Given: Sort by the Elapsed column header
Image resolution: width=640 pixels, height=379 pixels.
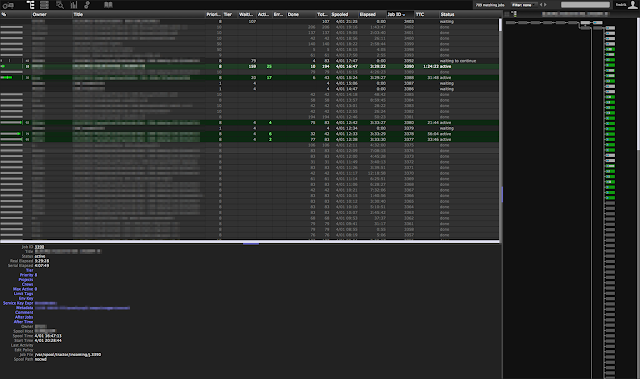Looking at the screenshot, I should tap(372, 14).
